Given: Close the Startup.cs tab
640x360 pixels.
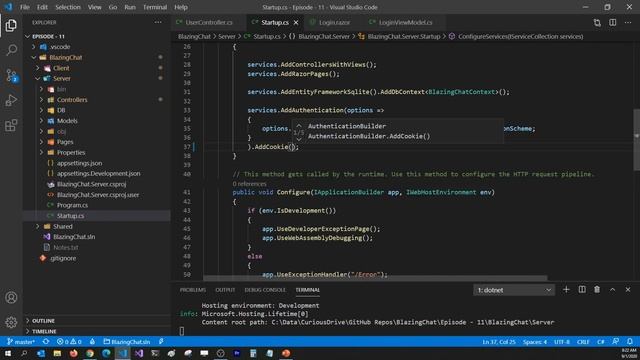Looking at the screenshot, I should pyautogui.click(x=296, y=22).
